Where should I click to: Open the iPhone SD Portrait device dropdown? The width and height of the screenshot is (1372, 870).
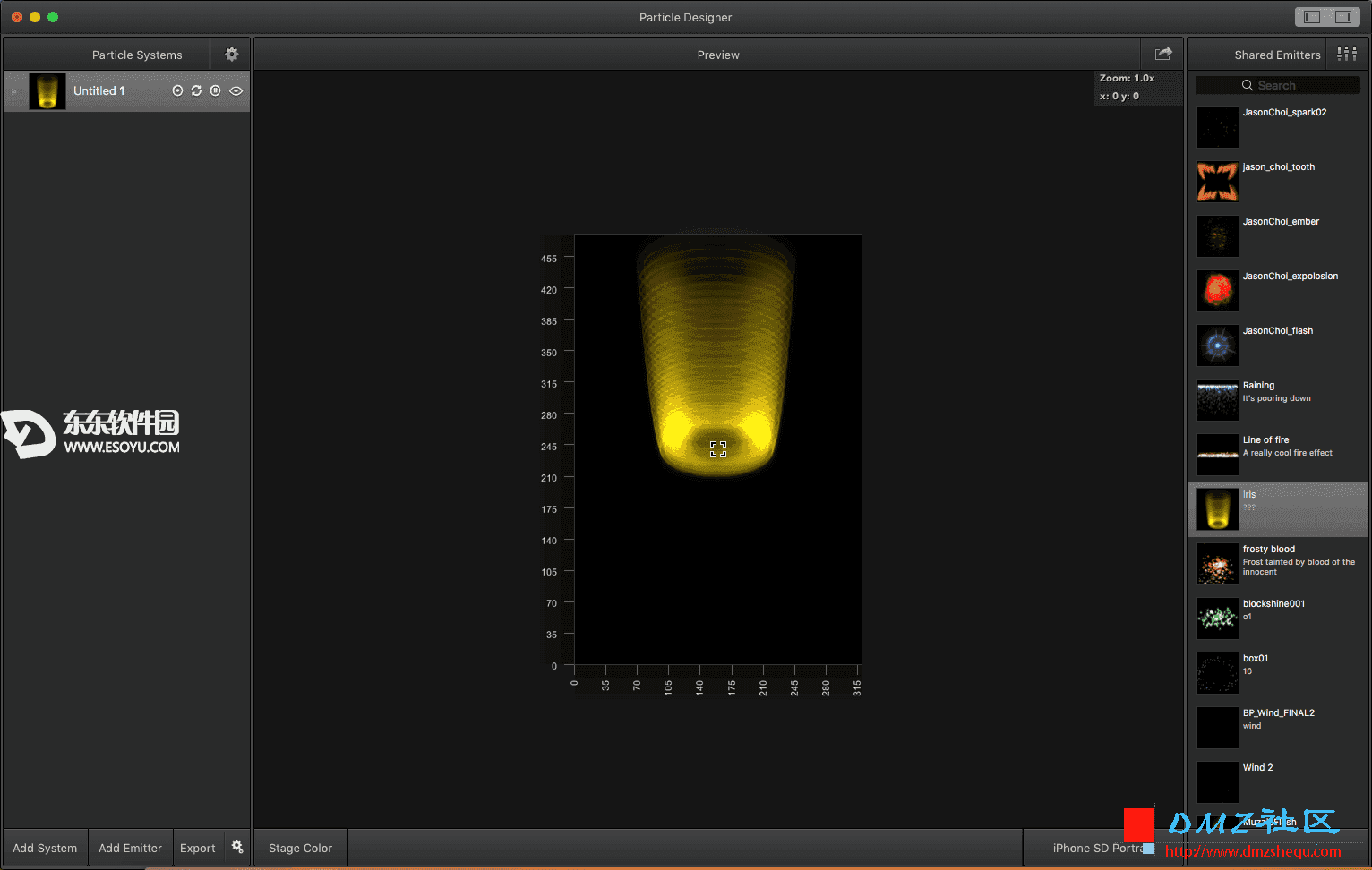point(1102,848)
